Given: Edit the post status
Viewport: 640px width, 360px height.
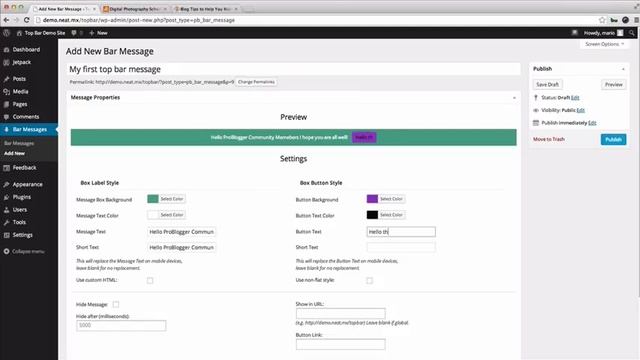Looking at the screenshot, I should (x=575, y=98).
